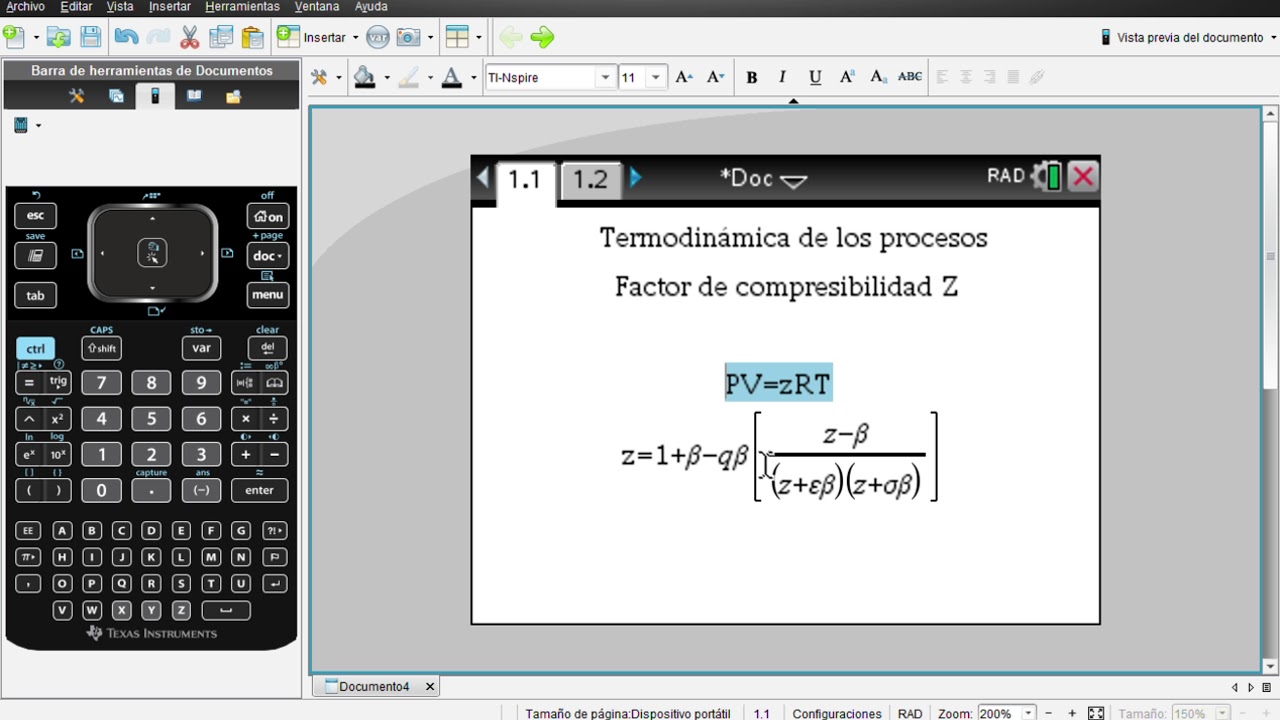The width and height of the screenshot is (1280, 720).
Task: Toggle underline text formatting
Action: (815, 77)
